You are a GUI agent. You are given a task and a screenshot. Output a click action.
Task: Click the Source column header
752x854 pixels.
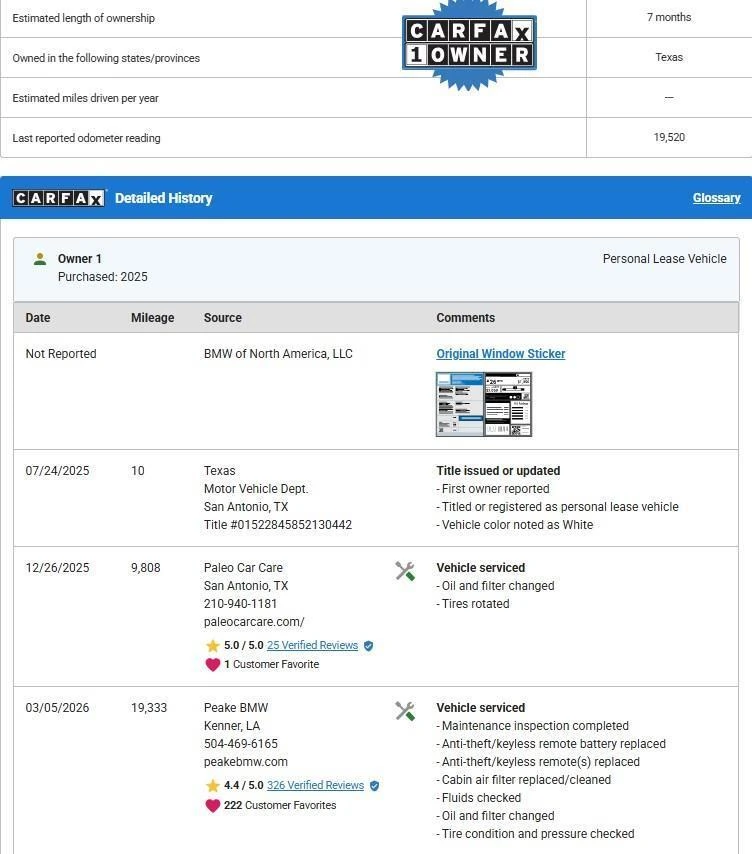pyautogui.click(x=223, y=318)
